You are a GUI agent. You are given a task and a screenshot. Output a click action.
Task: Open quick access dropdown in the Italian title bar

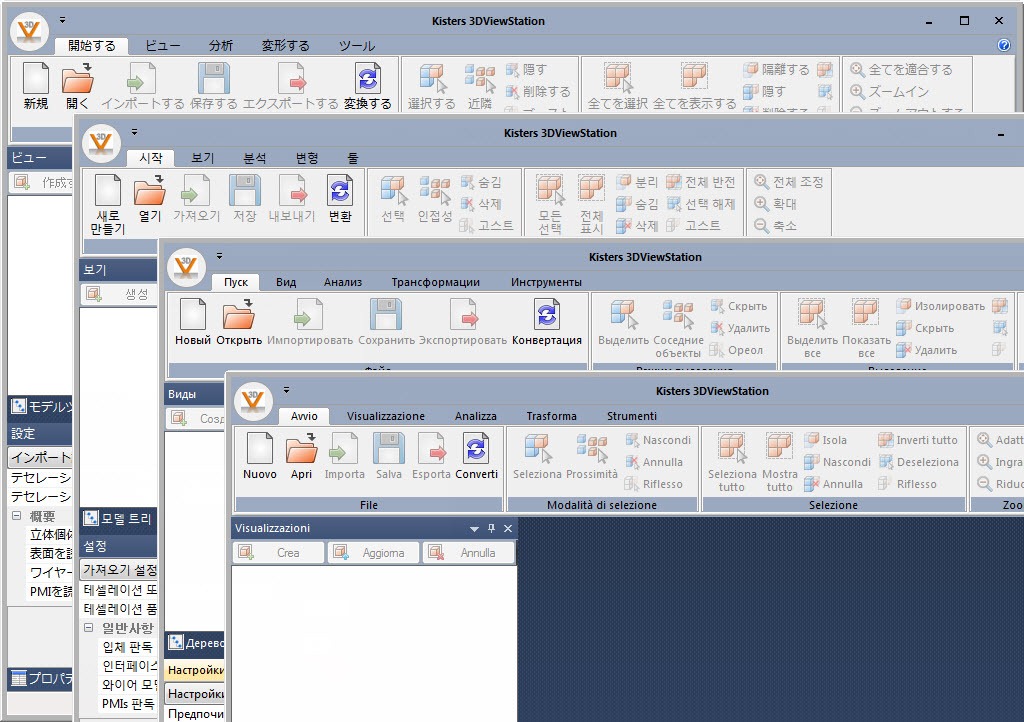[x=286, y=390]
